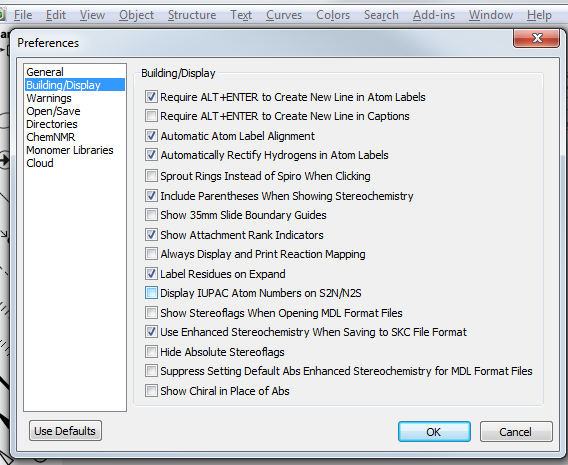Open the View menu
Image resolution: width=568 pixels, height=465 pixels.
click(x=92, y=15)
